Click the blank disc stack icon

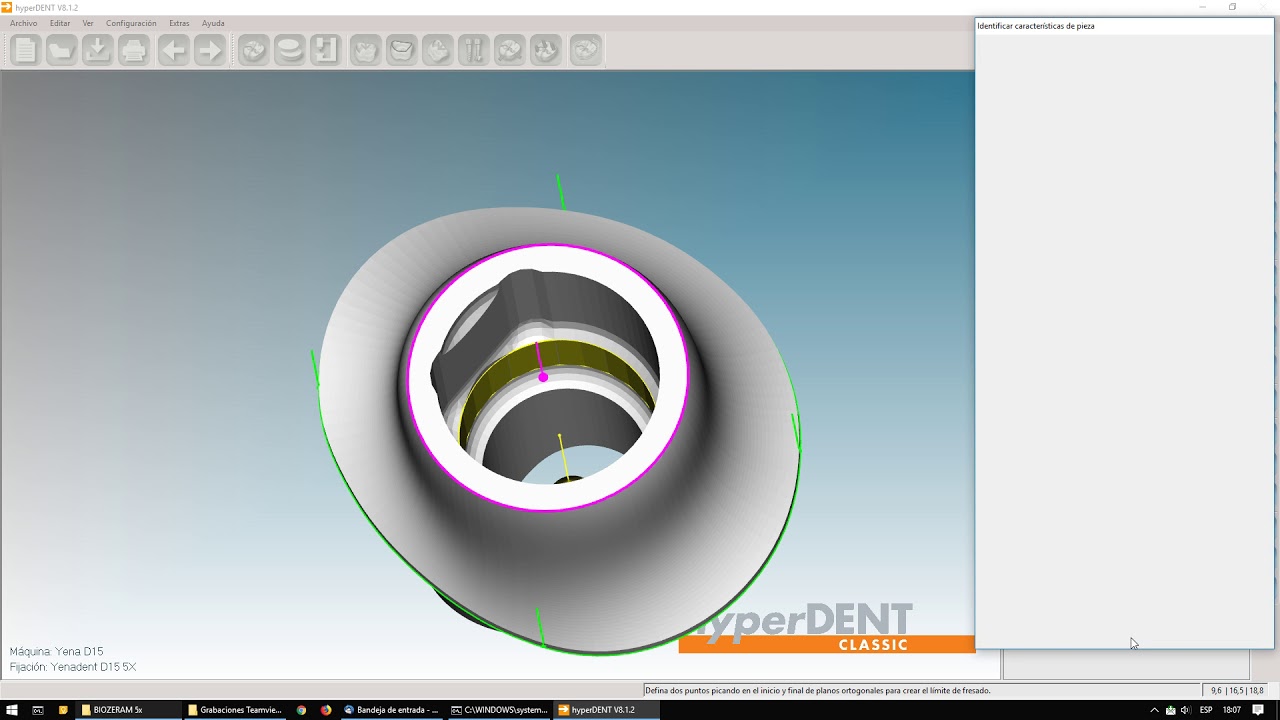pos(290,49)
